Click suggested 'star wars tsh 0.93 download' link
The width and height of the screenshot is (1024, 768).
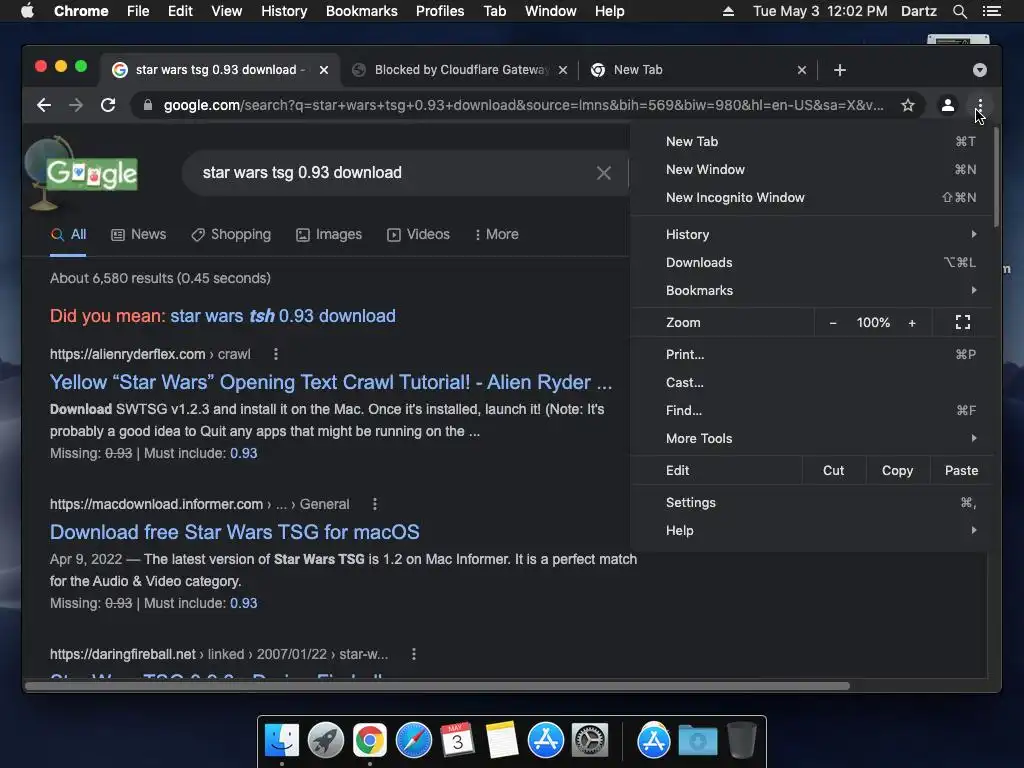[x=283, y=316]
